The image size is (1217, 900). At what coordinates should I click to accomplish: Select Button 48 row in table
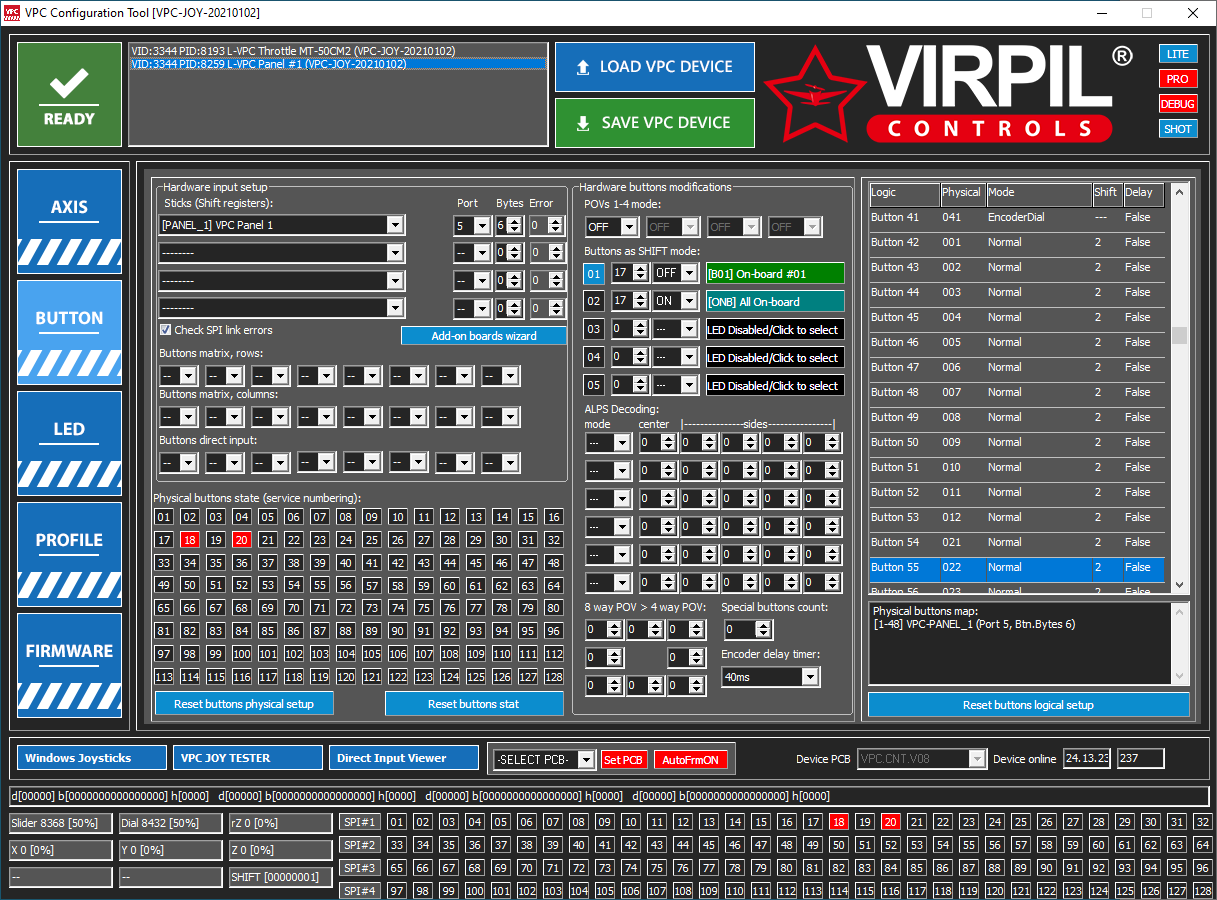(1016, 392)
